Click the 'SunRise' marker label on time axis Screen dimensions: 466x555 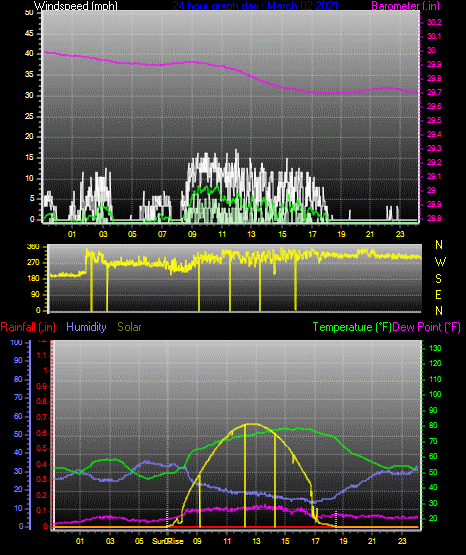pos(168,541)
